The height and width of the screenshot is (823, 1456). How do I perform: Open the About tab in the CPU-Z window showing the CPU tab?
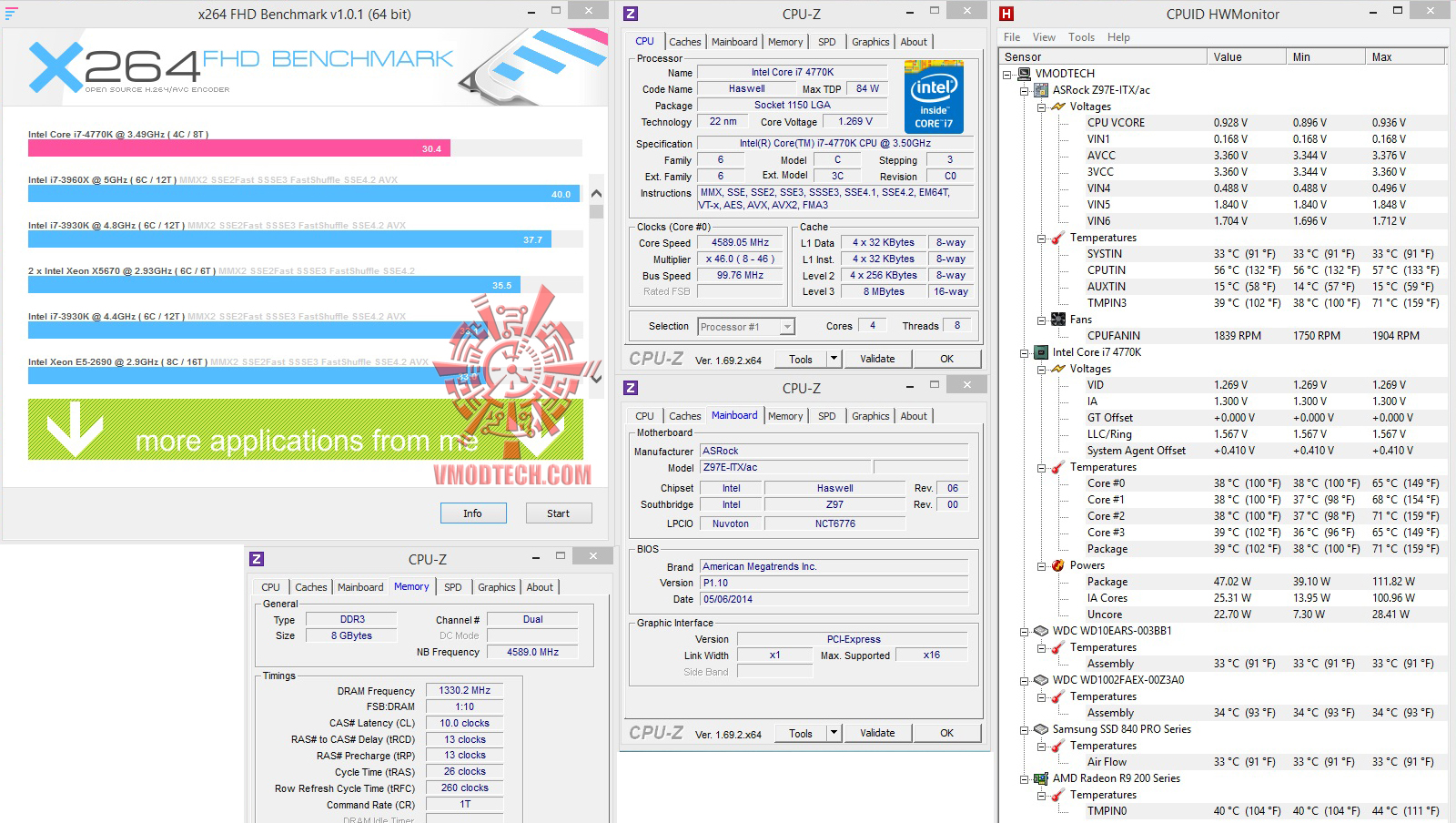pyautogui.click(x=914, y=42)
